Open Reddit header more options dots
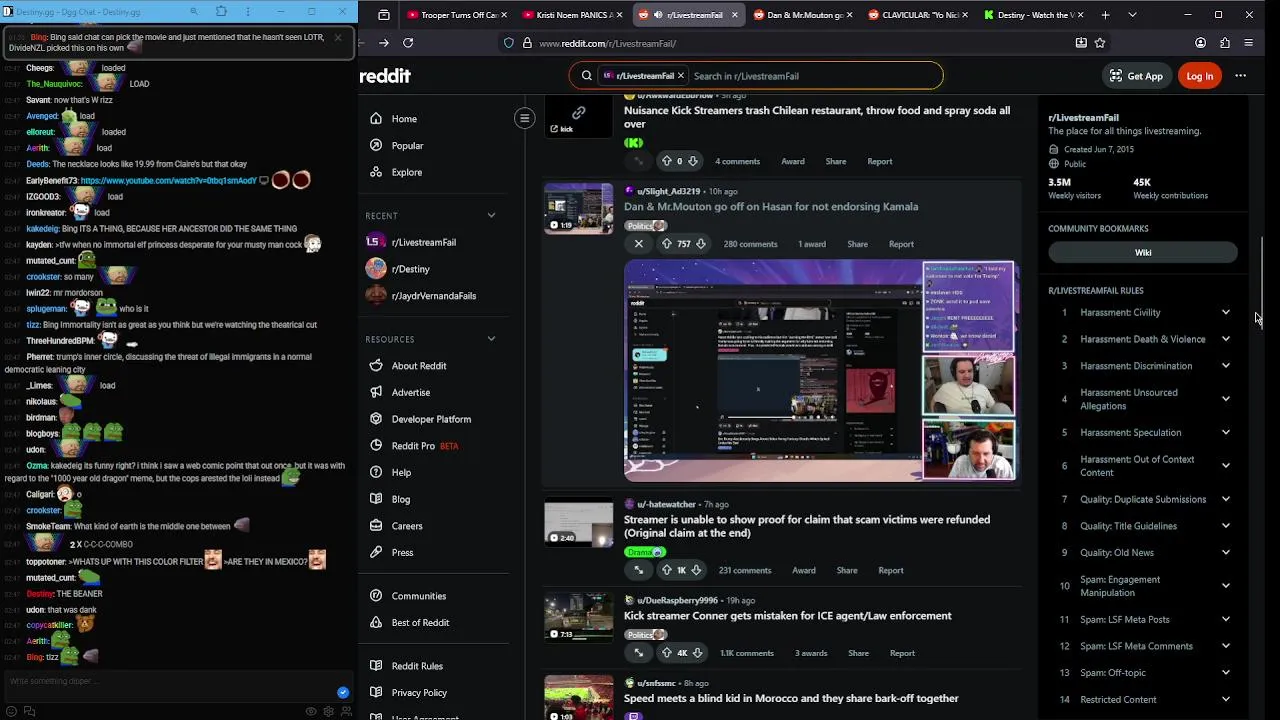The image size is (1280, 720). click(1241, 76)
